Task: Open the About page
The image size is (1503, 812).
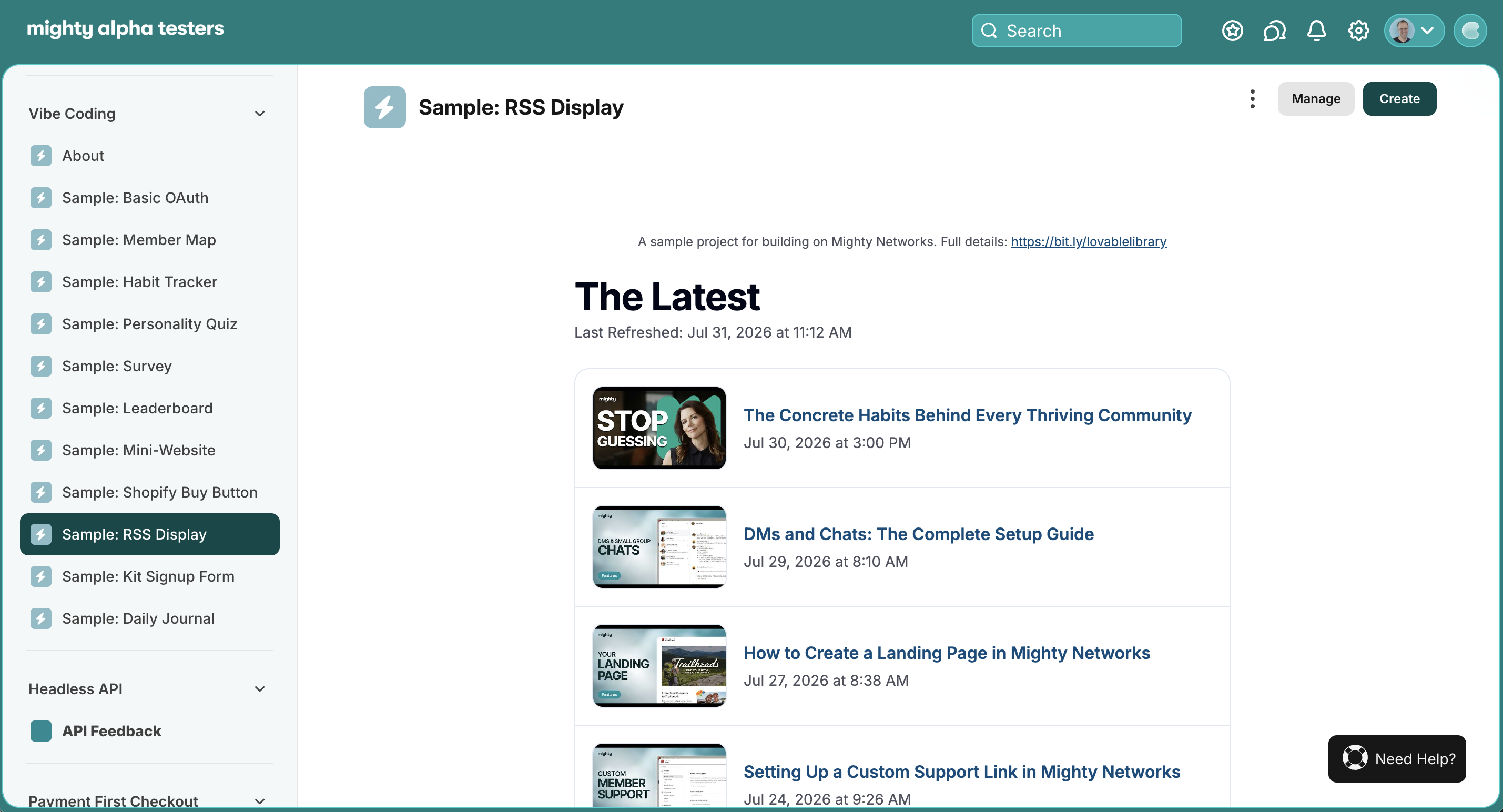Action: click(150, 156)
